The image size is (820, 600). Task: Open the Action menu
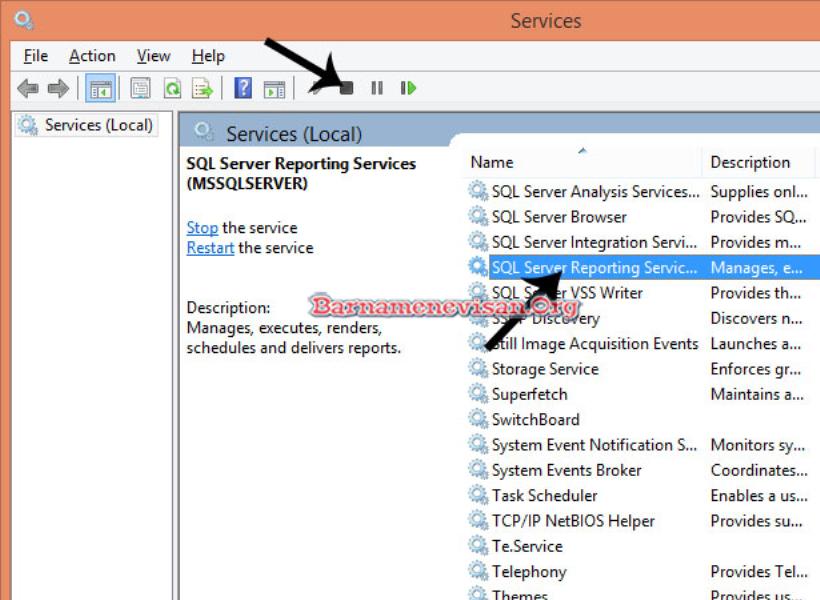[x=92, y=56]
